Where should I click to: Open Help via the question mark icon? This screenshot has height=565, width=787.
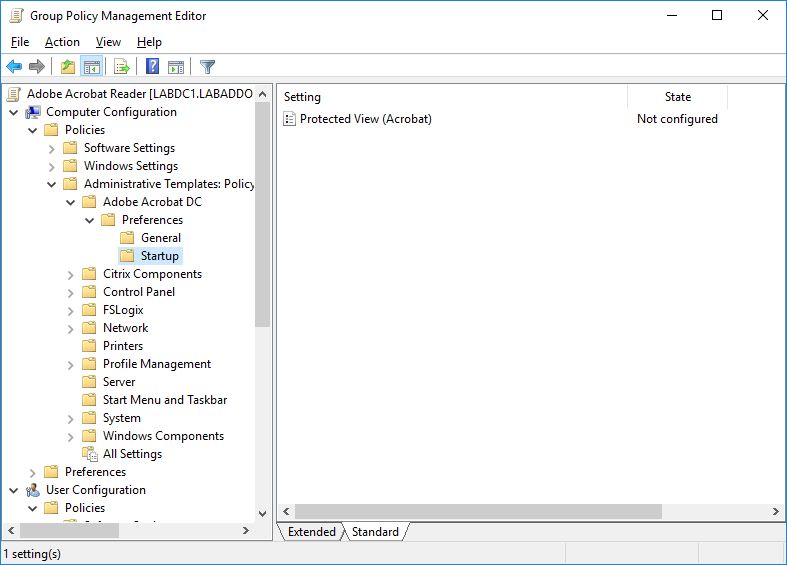(x=152, y=67)
